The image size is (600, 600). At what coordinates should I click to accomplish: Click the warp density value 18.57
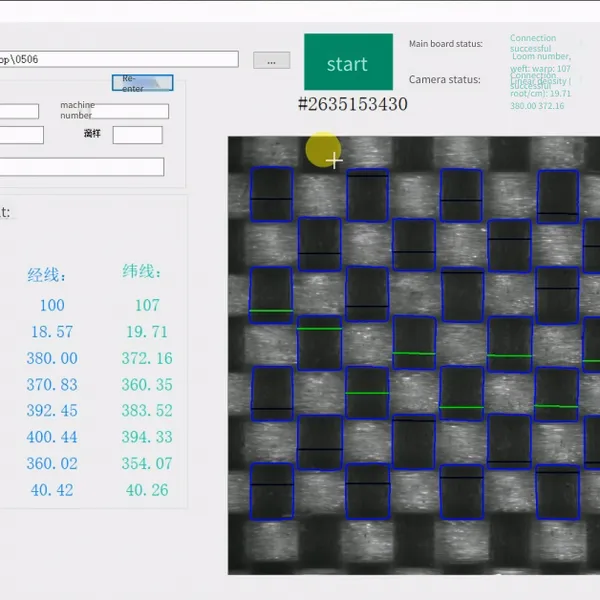[52, 332]
